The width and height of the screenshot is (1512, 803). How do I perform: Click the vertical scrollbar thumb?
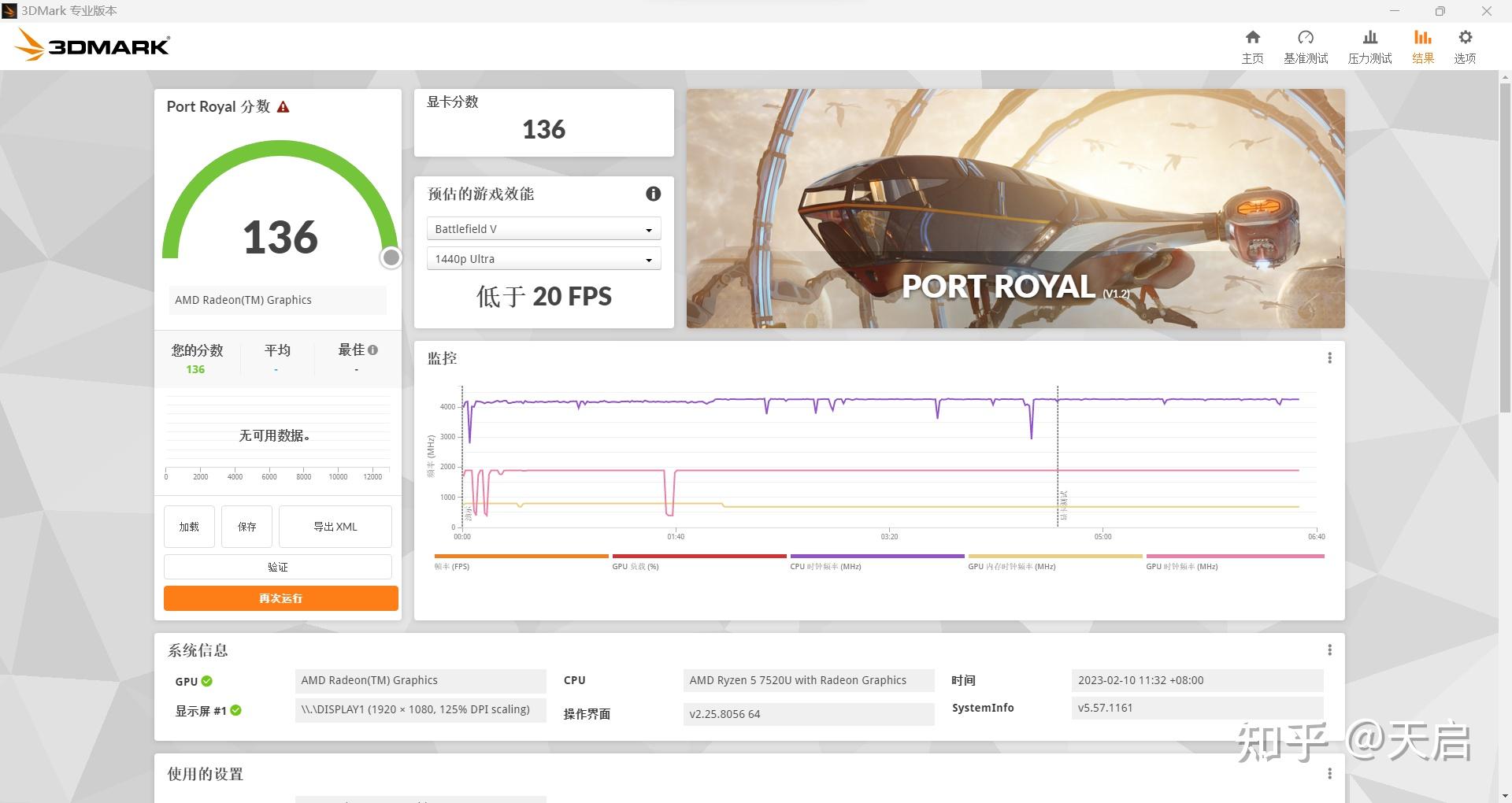click(x=1505, y=246)
